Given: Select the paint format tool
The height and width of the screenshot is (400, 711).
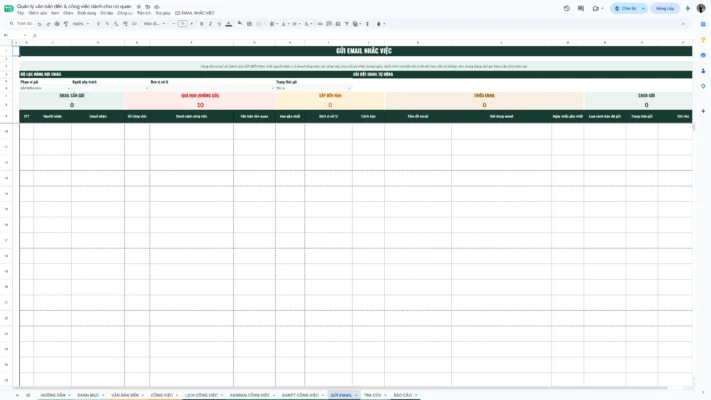Looking at the screenshot, I should [x=66, y=24].
